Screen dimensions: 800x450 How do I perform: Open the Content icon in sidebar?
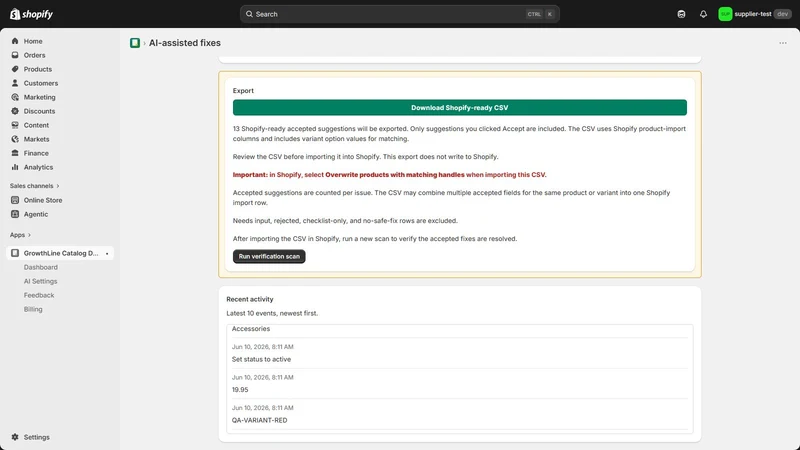[x=15, y=125]
